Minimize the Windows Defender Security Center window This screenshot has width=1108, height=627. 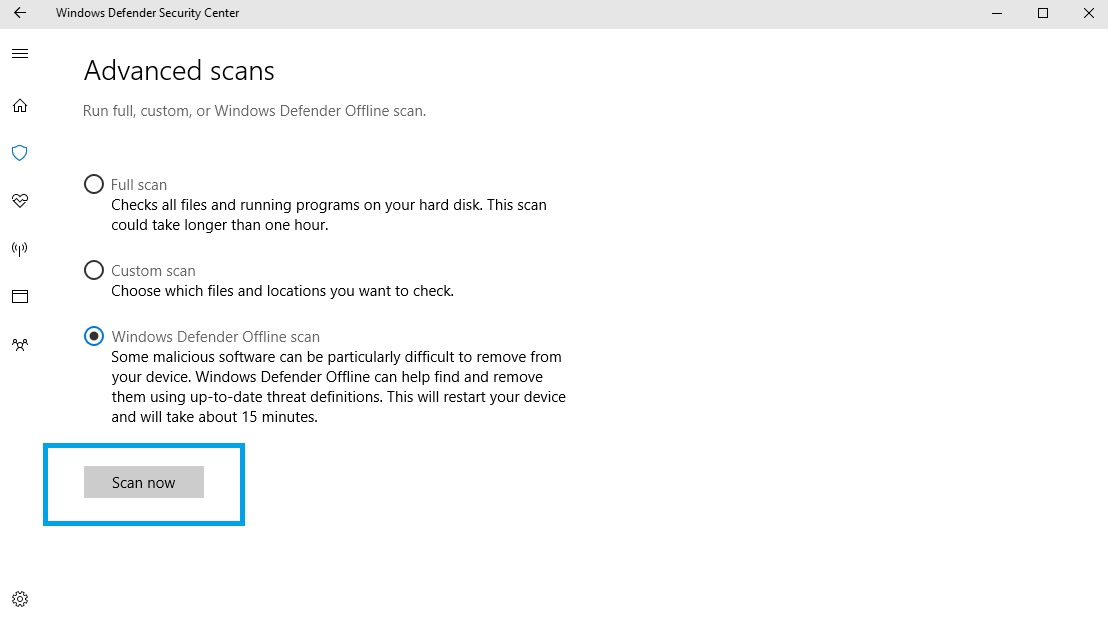pos(997,13)
